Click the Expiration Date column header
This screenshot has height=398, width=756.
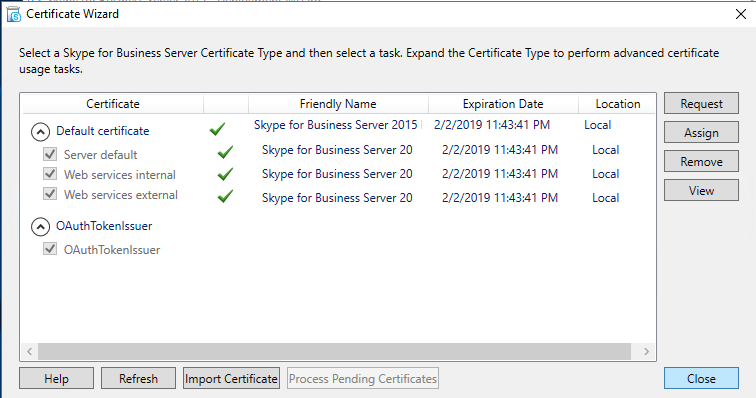503,104
